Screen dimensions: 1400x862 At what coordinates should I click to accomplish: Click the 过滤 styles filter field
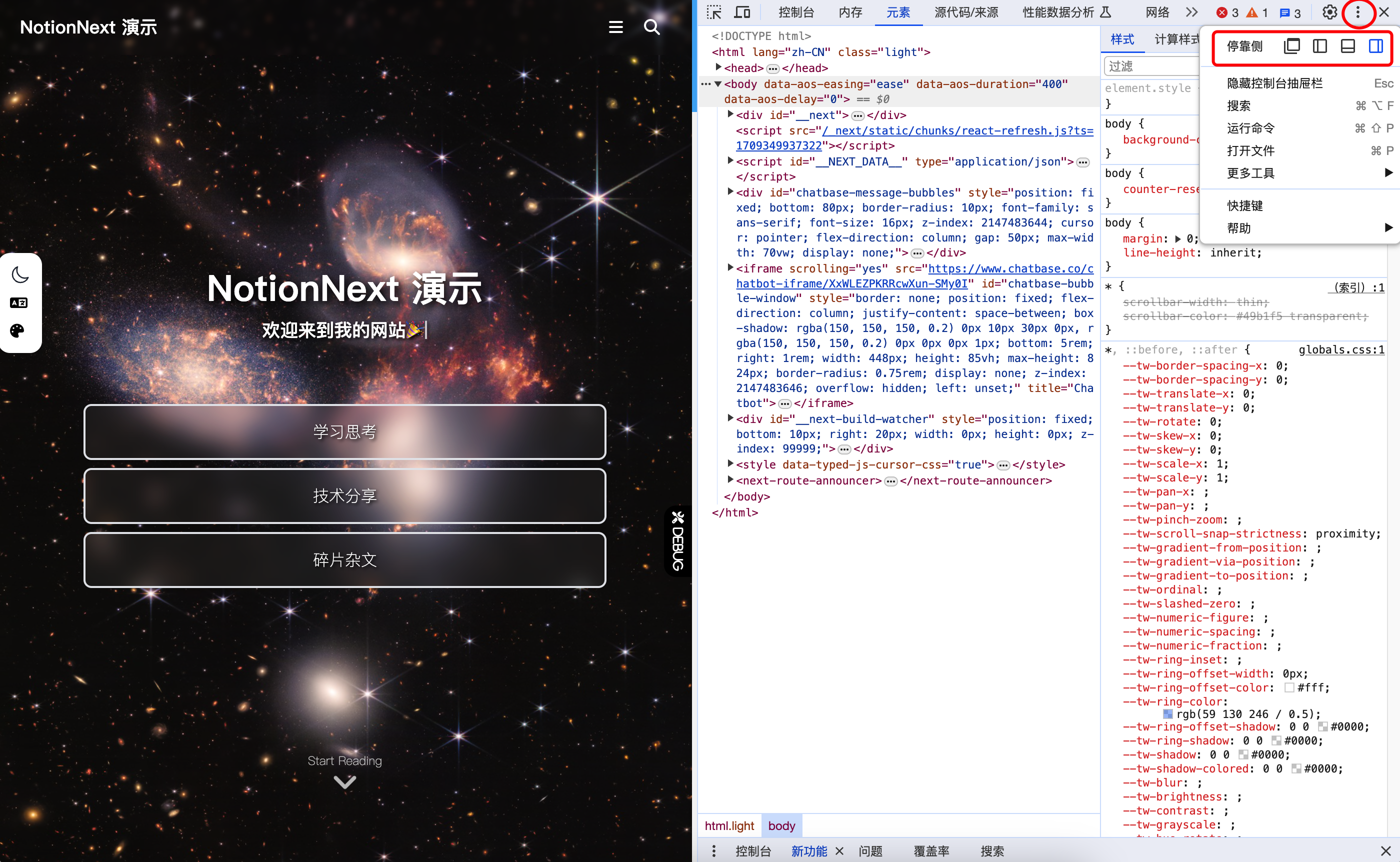pos(1151,66)
